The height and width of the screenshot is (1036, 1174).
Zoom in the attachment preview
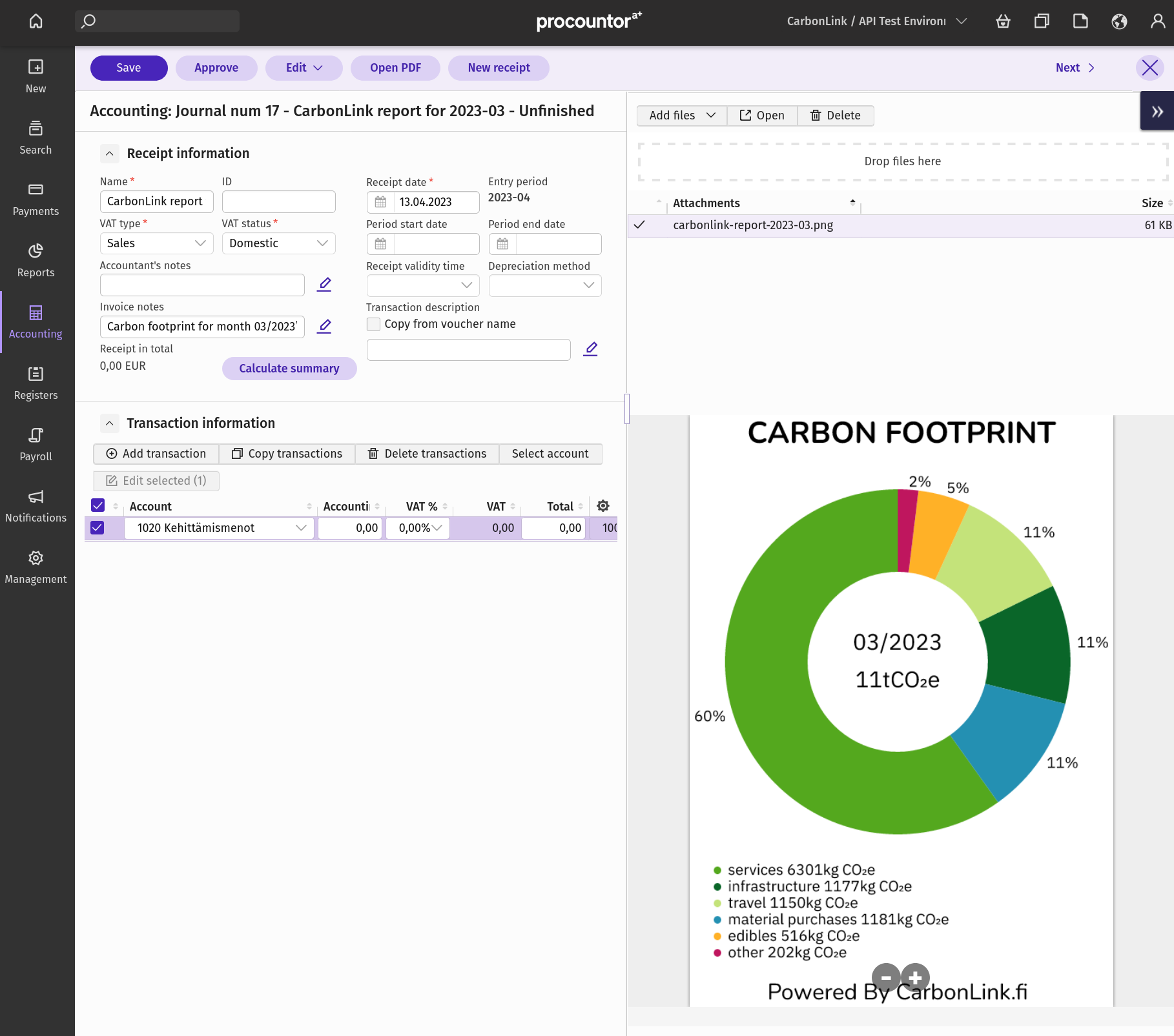pos(915,977)
